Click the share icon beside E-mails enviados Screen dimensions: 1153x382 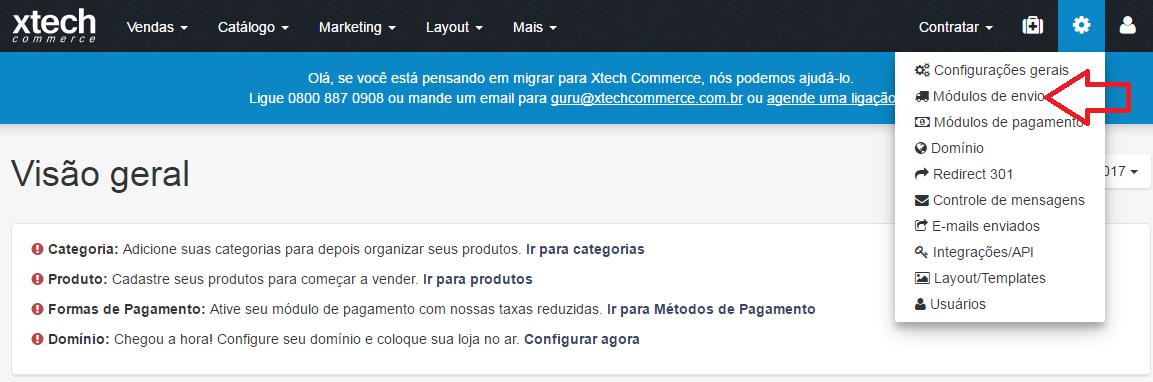pyautogui.click(x=921, y=226)
